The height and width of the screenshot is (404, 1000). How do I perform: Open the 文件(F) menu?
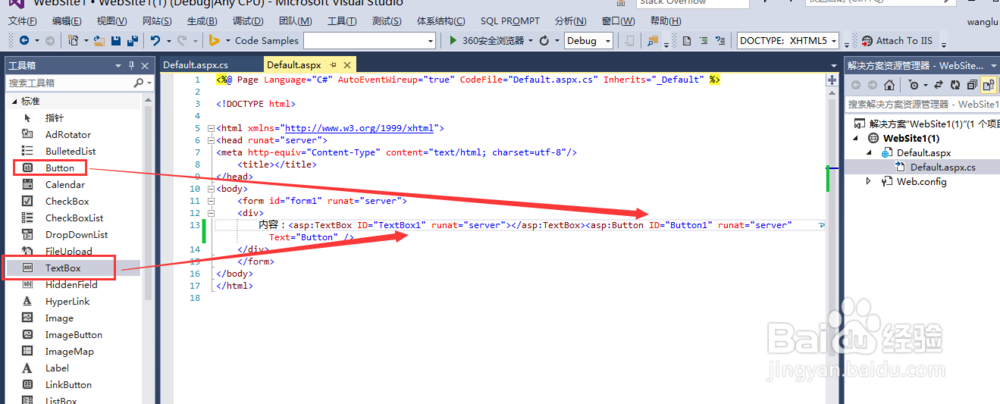(22, 21)
